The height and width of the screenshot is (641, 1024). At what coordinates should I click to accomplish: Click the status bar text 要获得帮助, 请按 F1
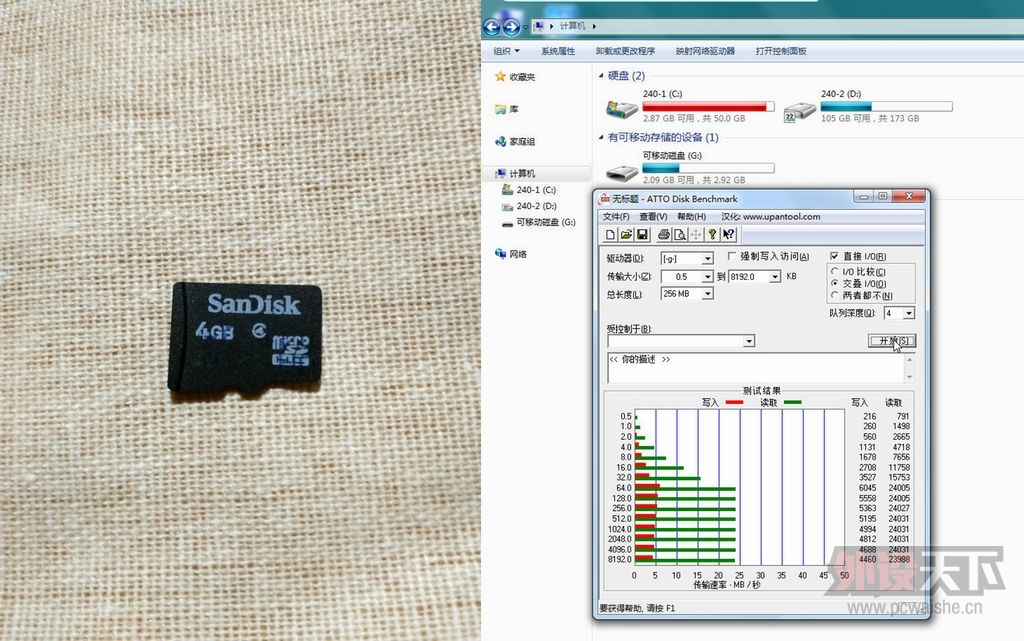tap(637, 608)
